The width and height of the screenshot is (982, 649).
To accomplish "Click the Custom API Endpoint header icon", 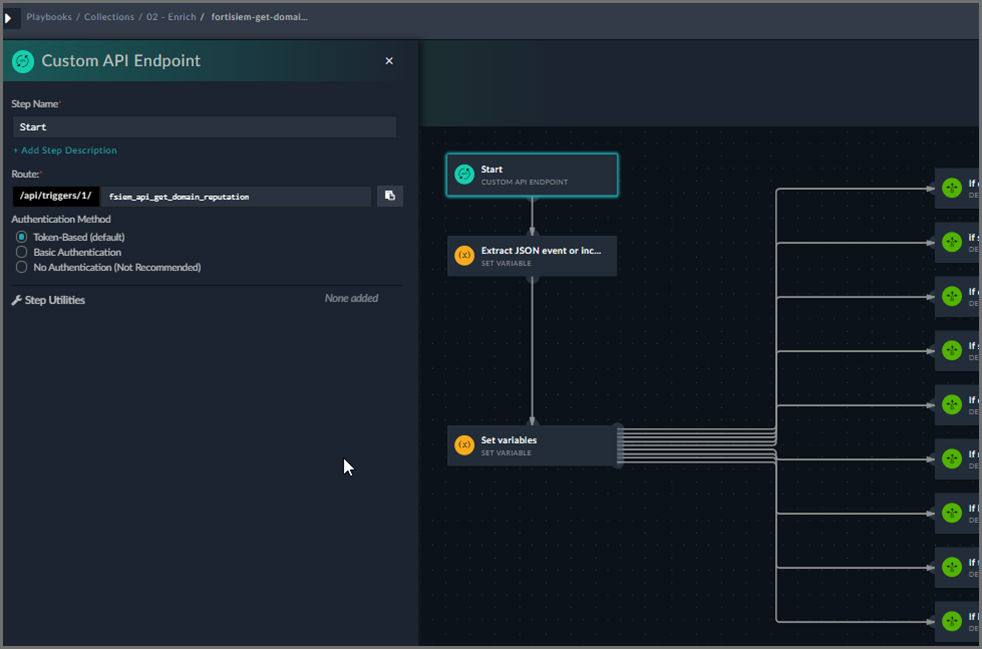I will coord(23,61).
